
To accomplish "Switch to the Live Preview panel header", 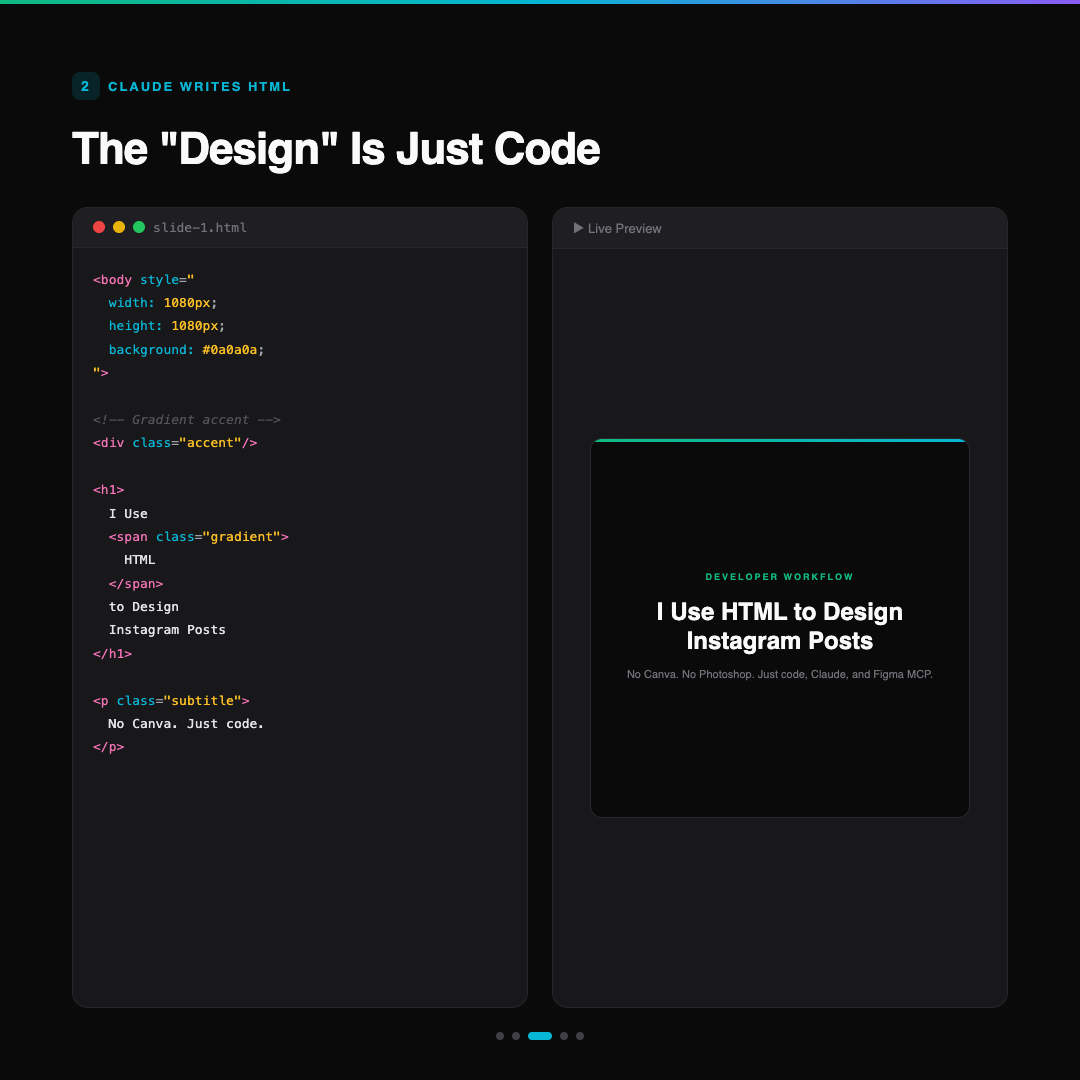I will pos(625,228).
